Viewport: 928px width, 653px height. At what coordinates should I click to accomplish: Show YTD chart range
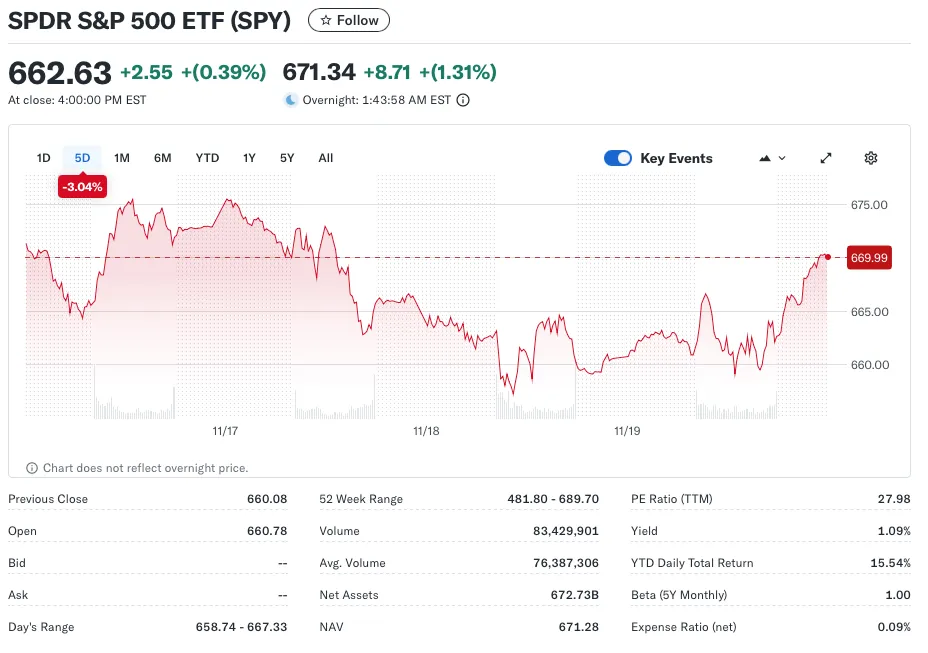[207, 158]
